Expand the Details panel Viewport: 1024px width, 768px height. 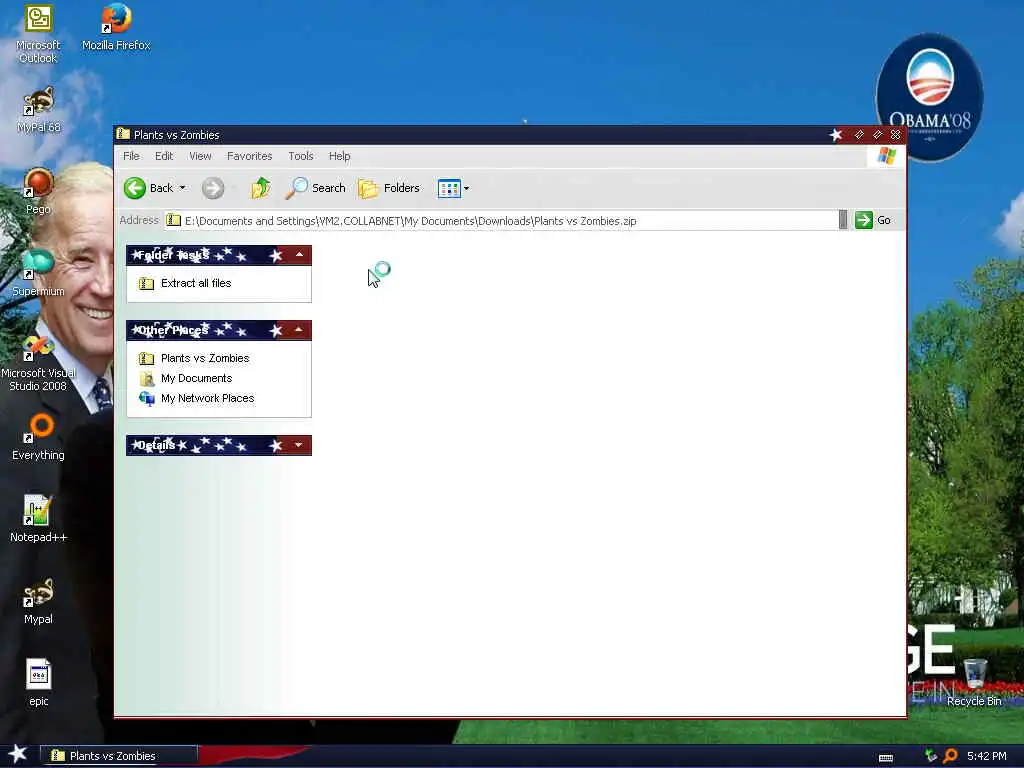[x=299, y=445]
